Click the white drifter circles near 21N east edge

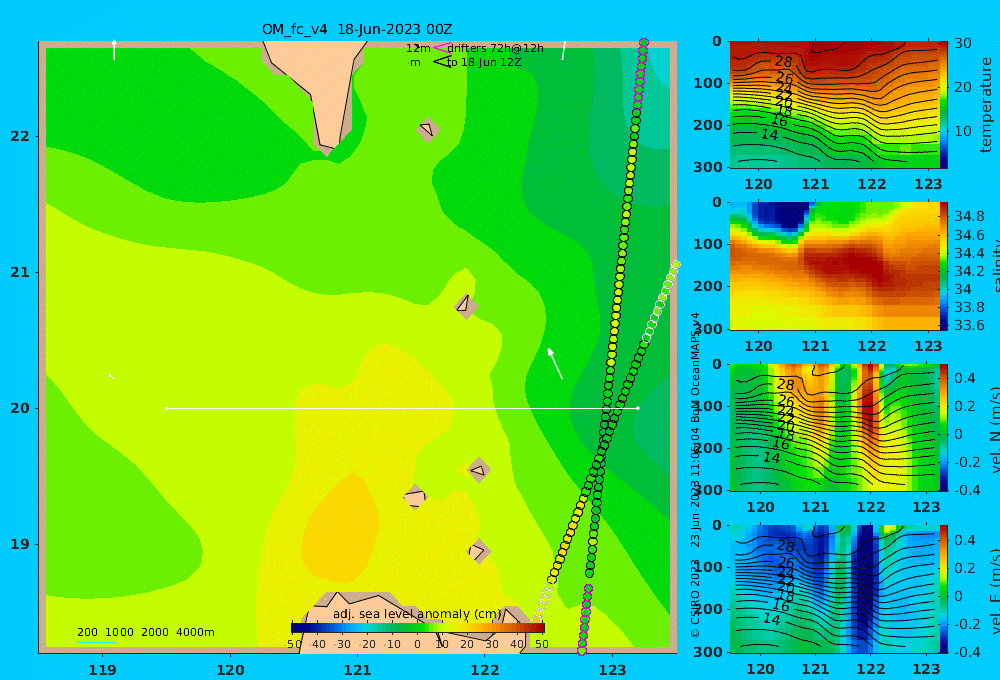(x=662, y=301)
